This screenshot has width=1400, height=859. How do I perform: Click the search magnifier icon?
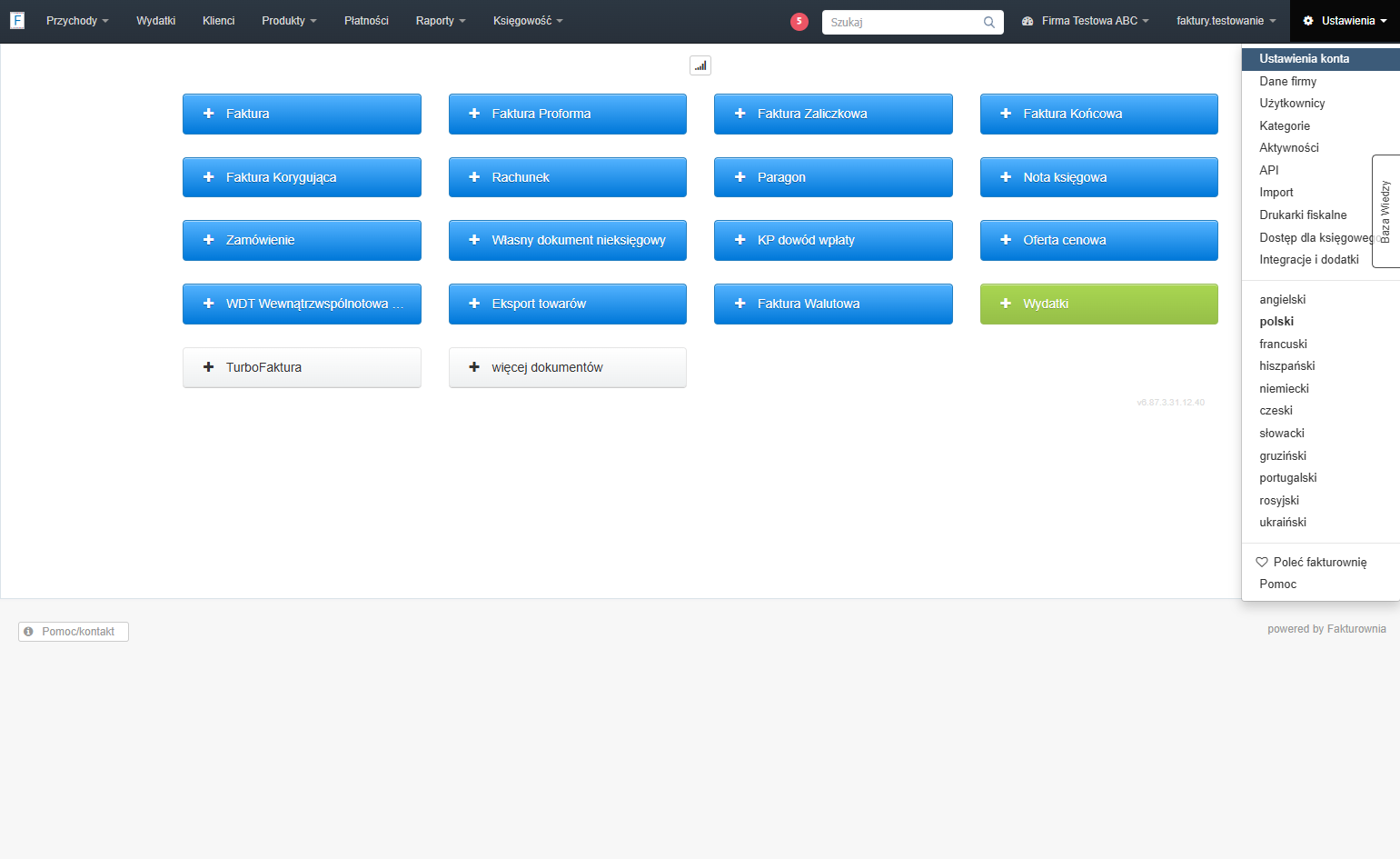pyautogui.click(x=989, y=22)
